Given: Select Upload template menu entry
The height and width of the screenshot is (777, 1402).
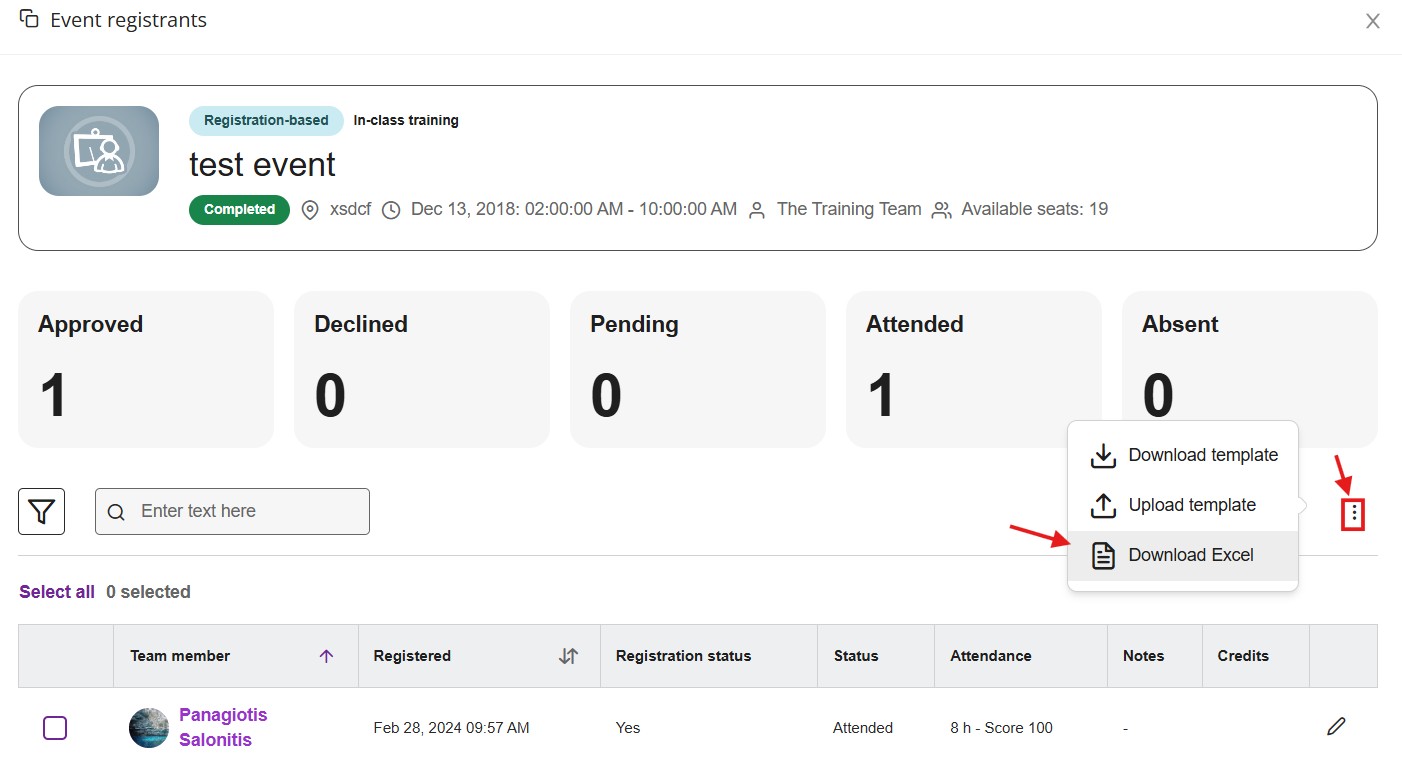Looking at the screenshot, I should tap(1183, 506).
